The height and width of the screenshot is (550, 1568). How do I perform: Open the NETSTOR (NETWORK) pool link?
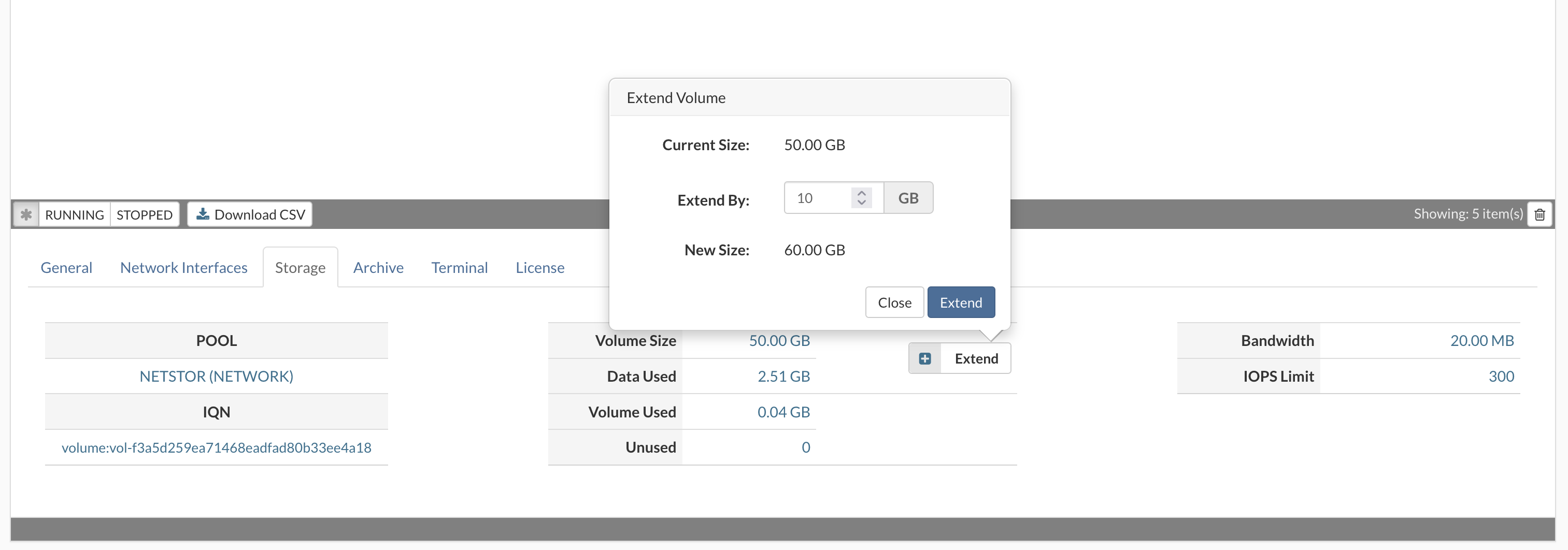[x=216, y=376]
